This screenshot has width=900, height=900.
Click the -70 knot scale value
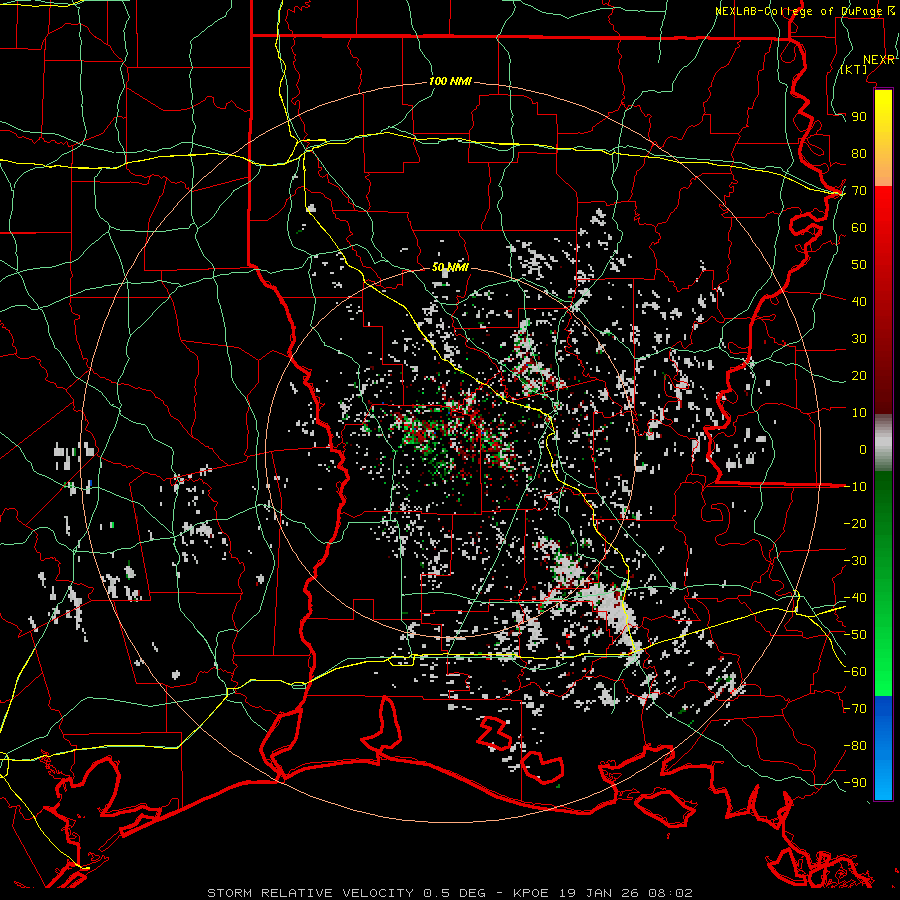[855, 709]
